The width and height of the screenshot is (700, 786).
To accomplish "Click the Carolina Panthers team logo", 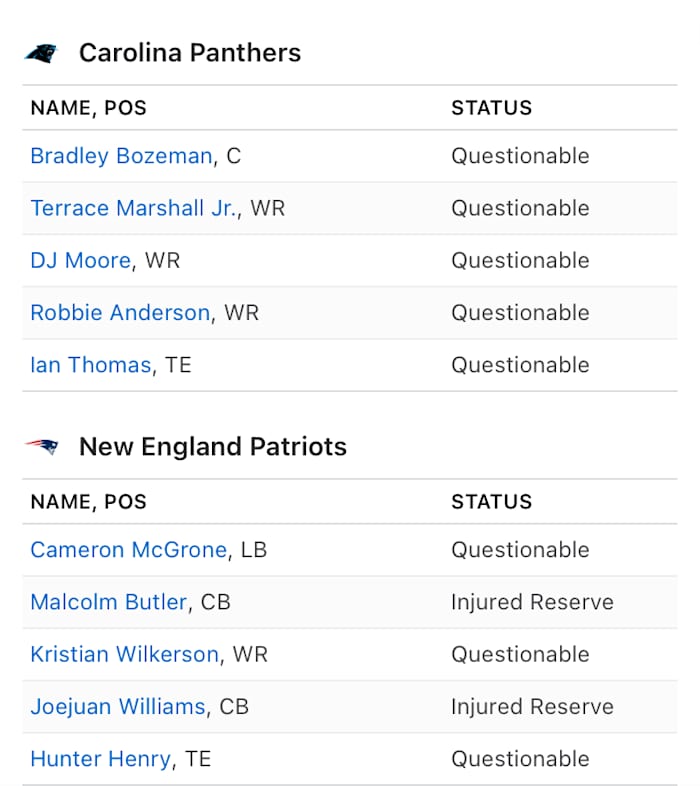I will coord(42,53).
